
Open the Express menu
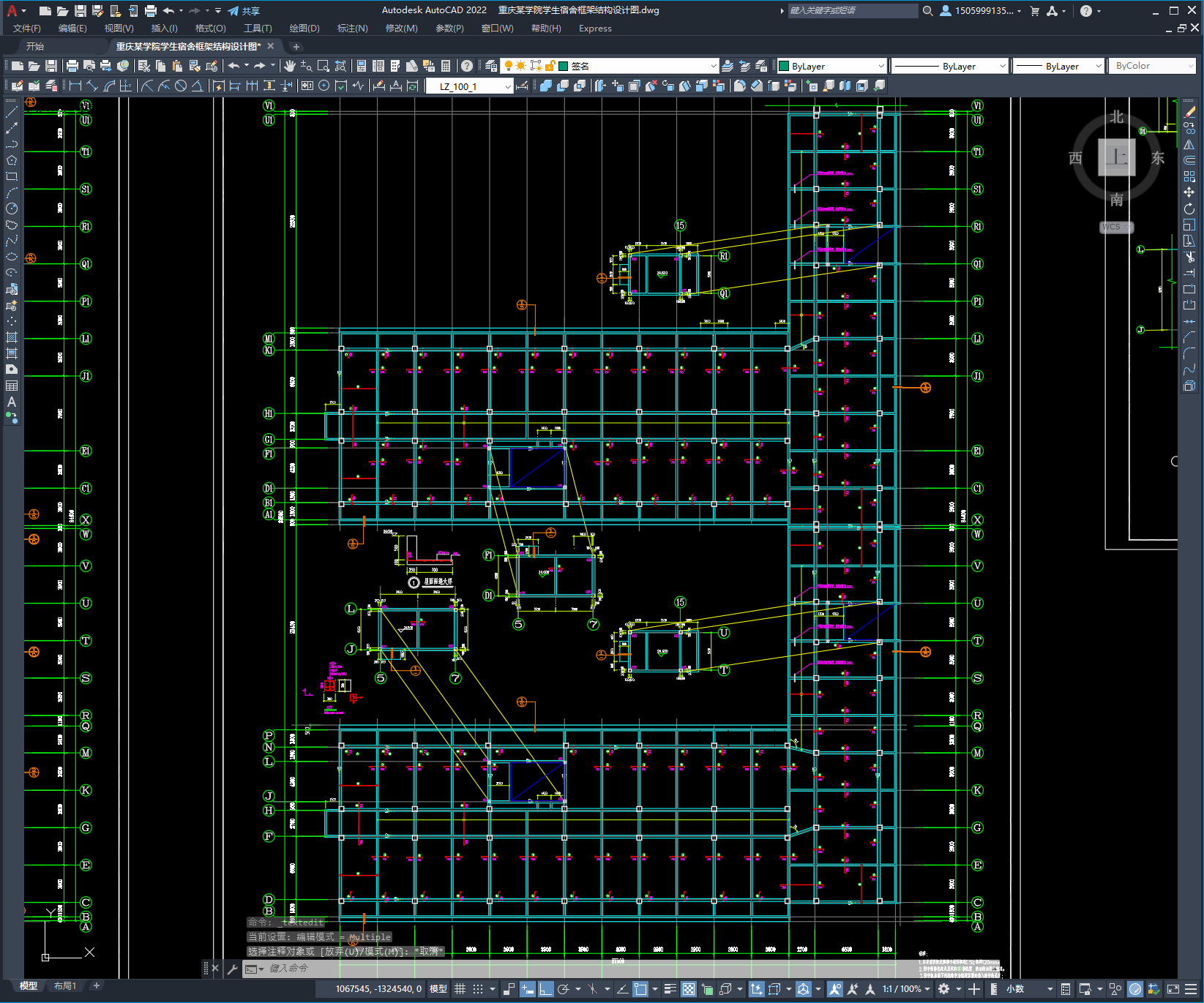click(x=595, y=29)
